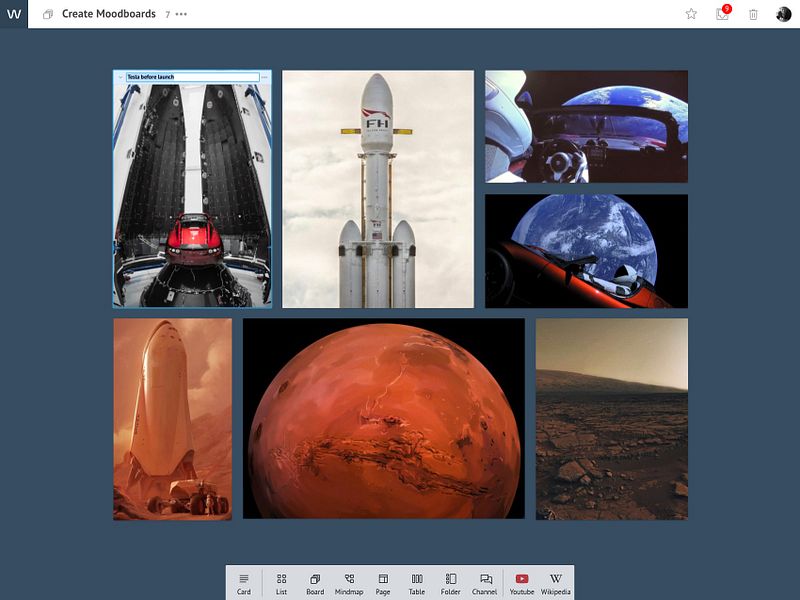
Task: Open the Tesla before launch card options menu
Action: pyautogui.click(x=264, y=77)
